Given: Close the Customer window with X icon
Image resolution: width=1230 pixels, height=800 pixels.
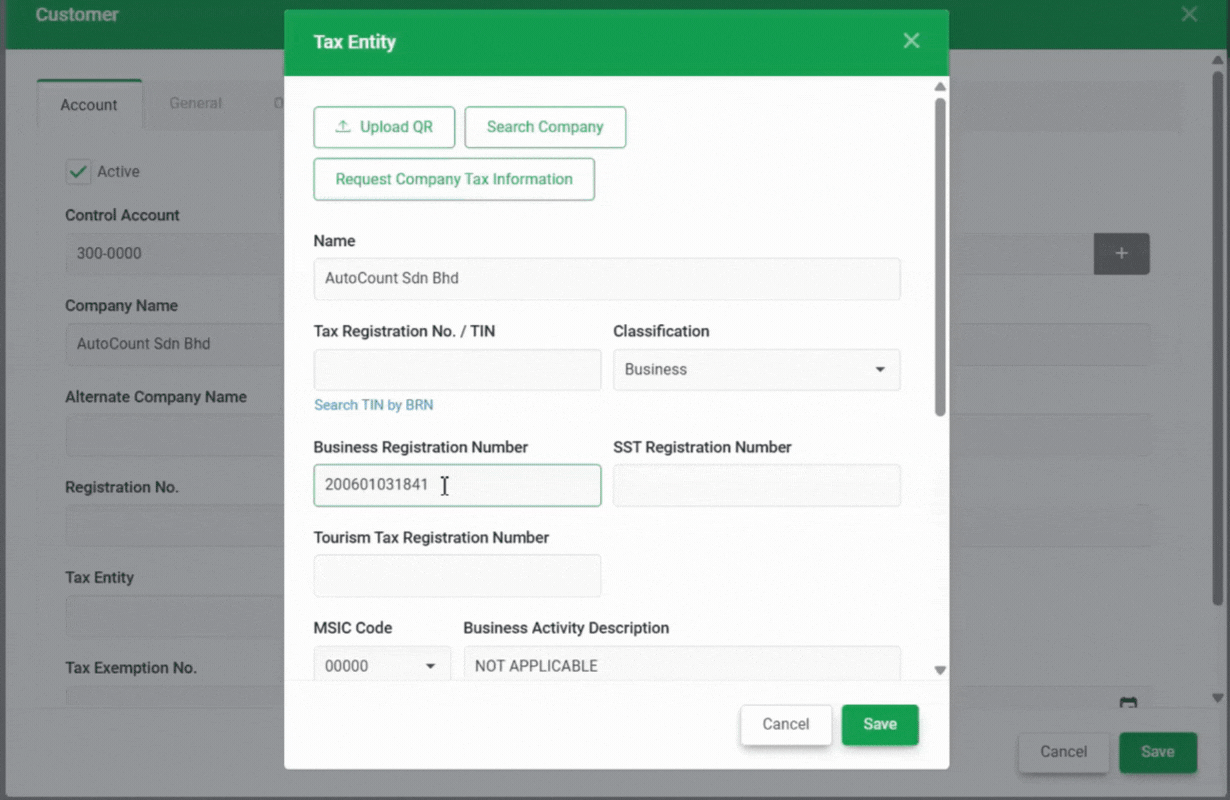Looking at the screenshot, I should 1189,14.
